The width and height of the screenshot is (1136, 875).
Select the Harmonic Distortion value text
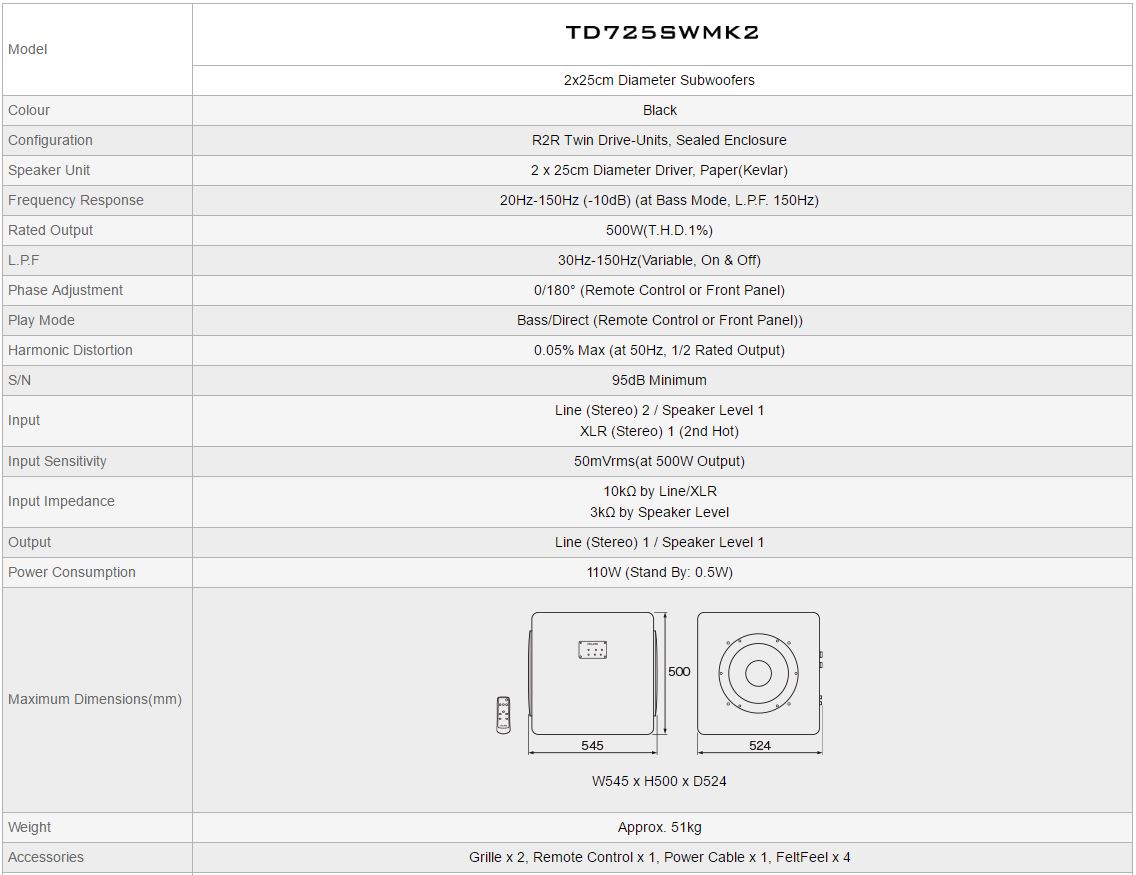(x=659, y=350)
